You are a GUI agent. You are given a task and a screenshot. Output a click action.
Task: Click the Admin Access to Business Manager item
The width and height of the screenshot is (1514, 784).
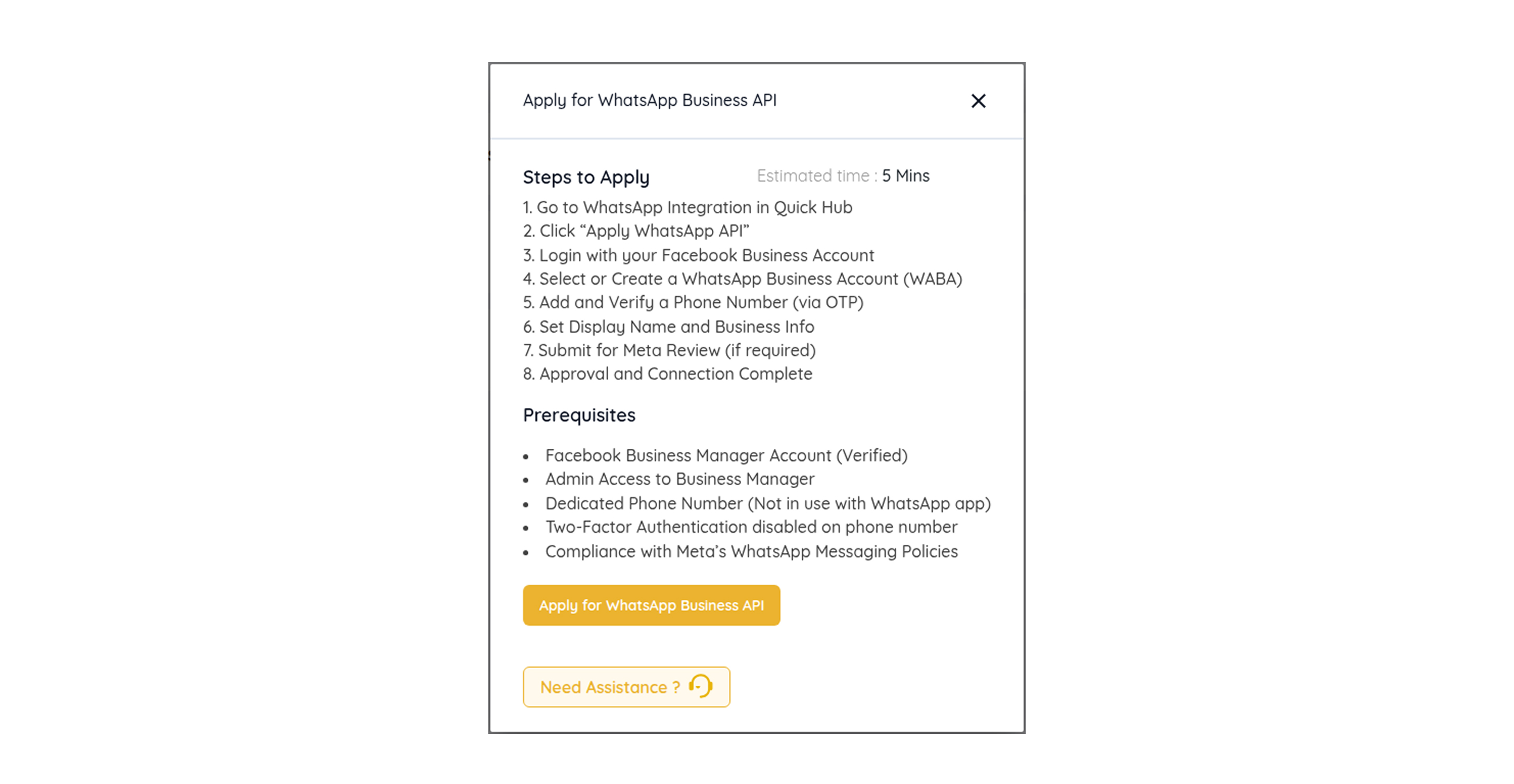point(679,479)
